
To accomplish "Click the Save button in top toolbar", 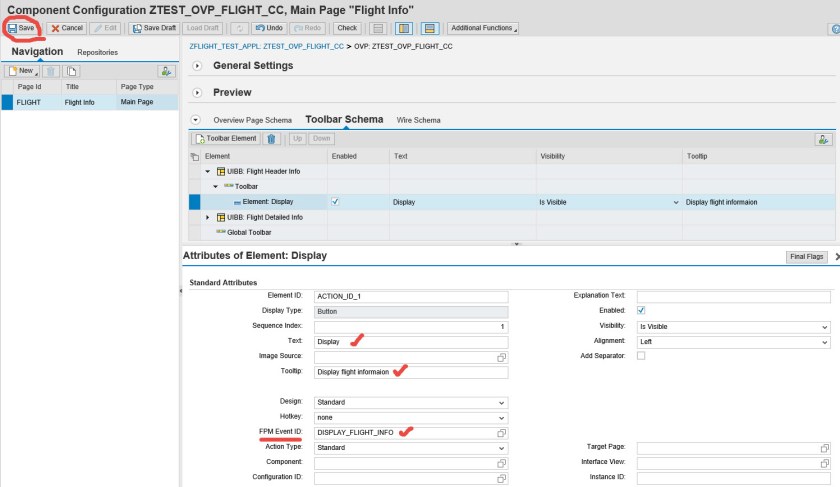I will coord(21,28).
